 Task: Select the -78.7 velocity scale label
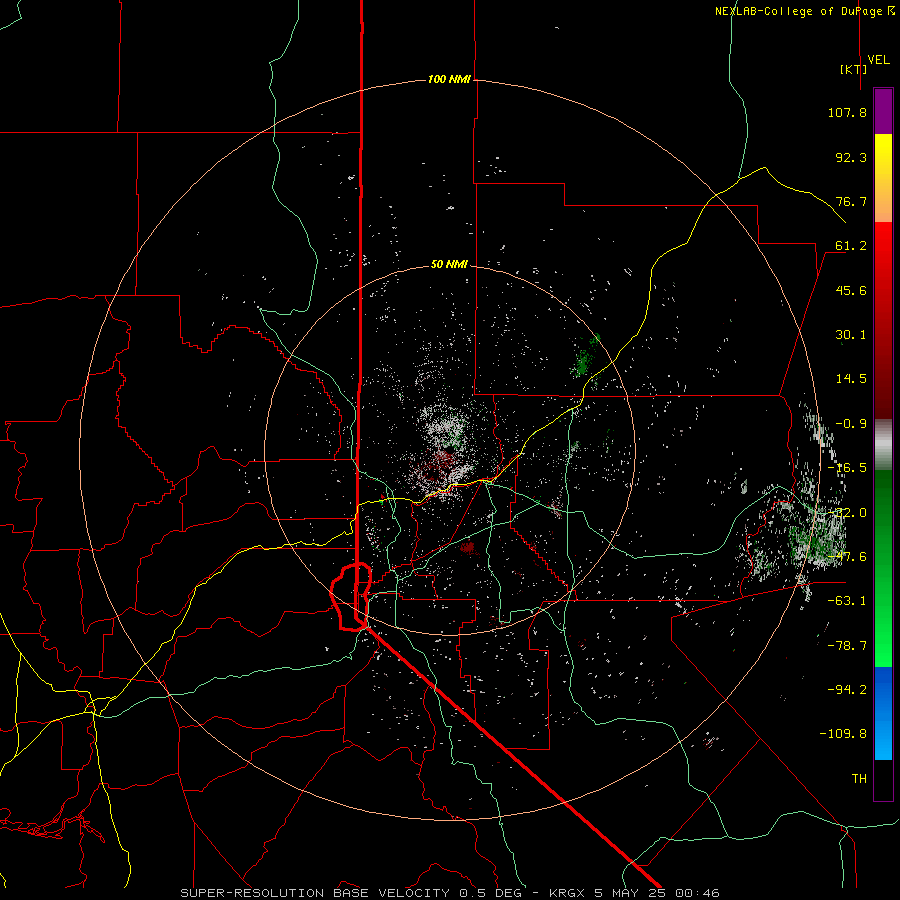click(x=847, y=646)
